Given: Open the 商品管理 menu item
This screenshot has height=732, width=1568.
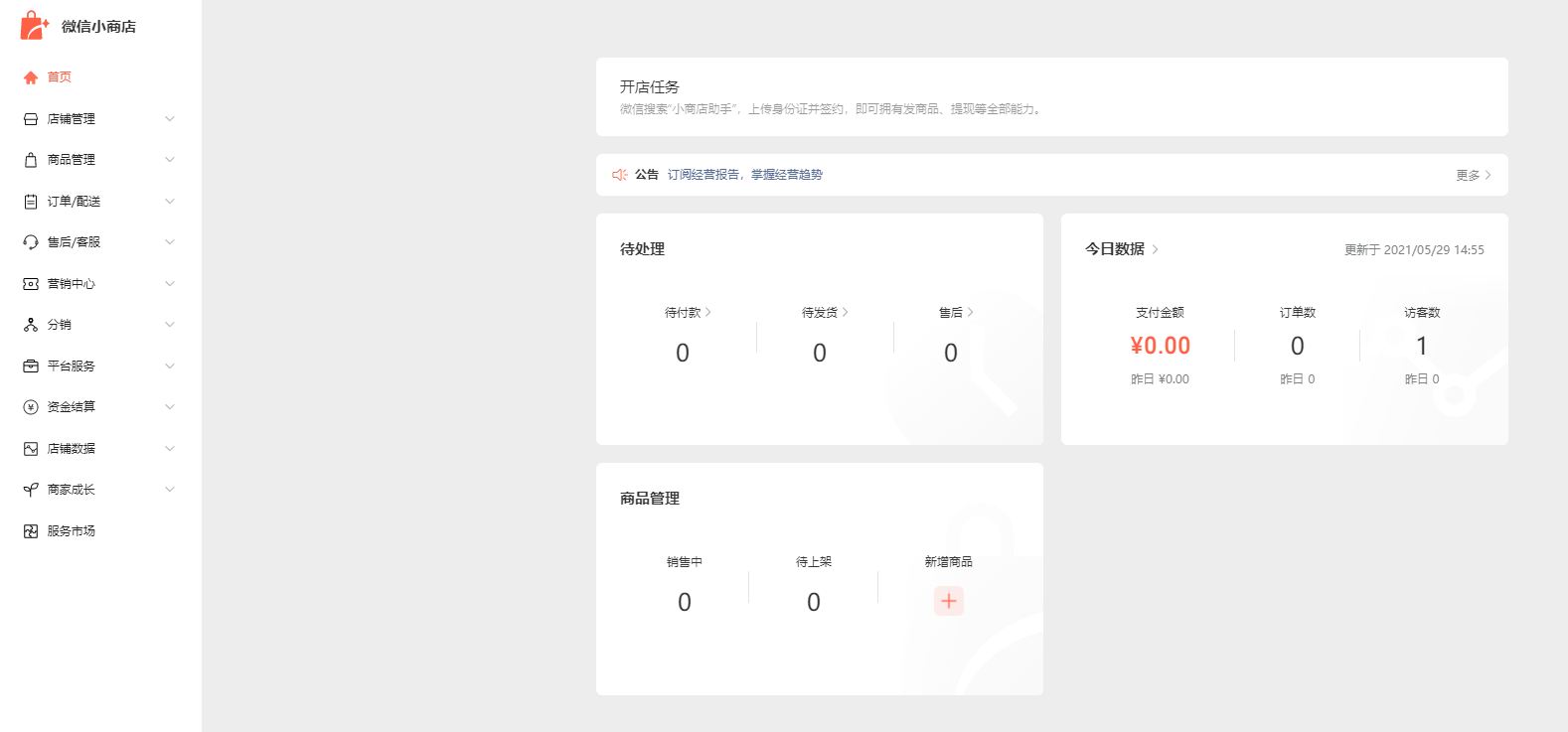Looking at the screenshot, I should pyautogui.click(x=72, y=160).
